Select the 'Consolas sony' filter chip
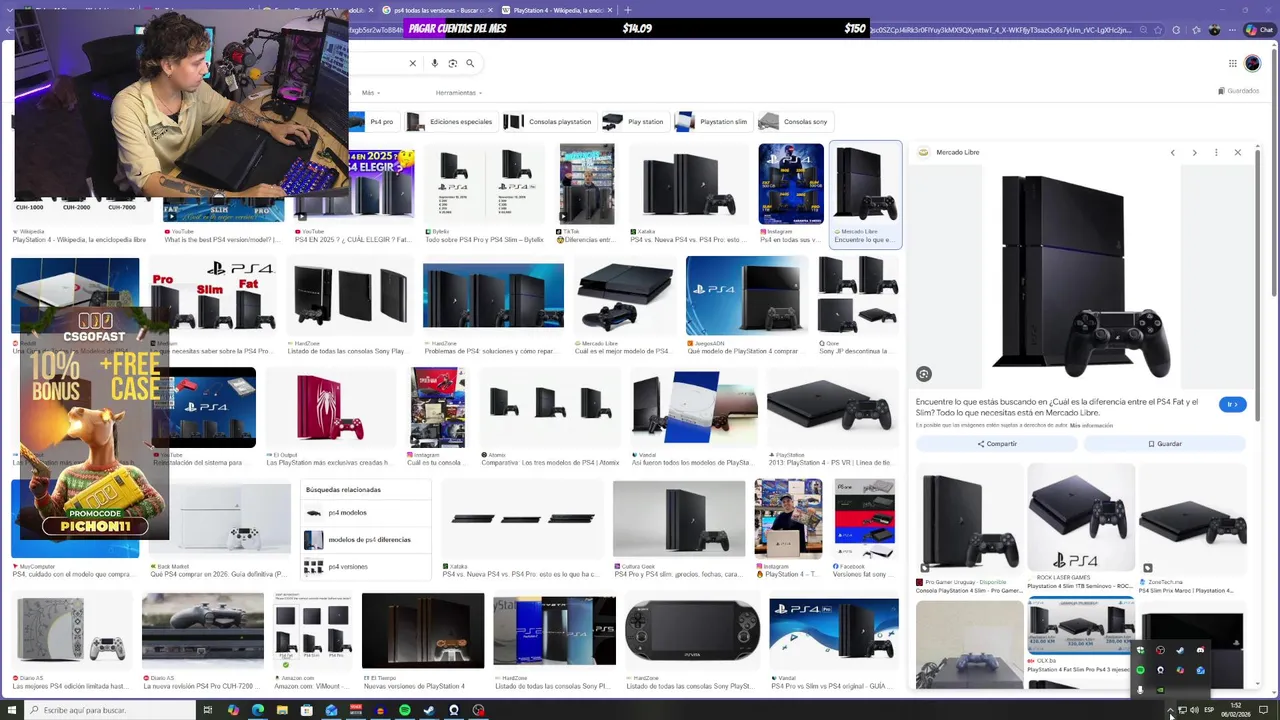Viewport: 1280px width, 720px height. click(795, 122)
